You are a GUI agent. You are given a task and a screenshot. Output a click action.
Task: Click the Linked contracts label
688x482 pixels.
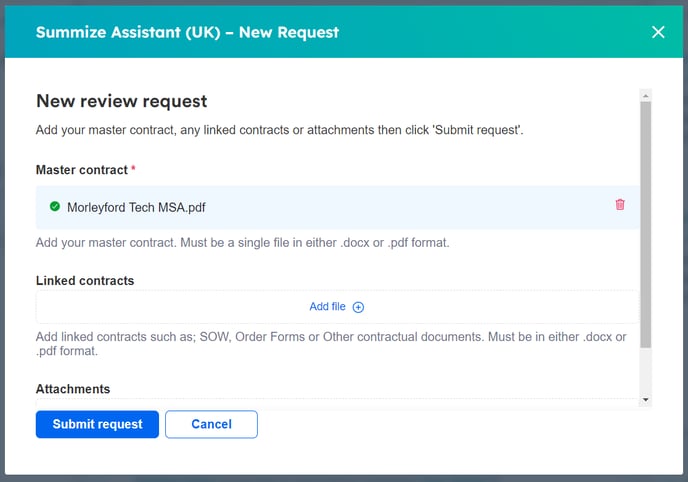pos(85,281)
